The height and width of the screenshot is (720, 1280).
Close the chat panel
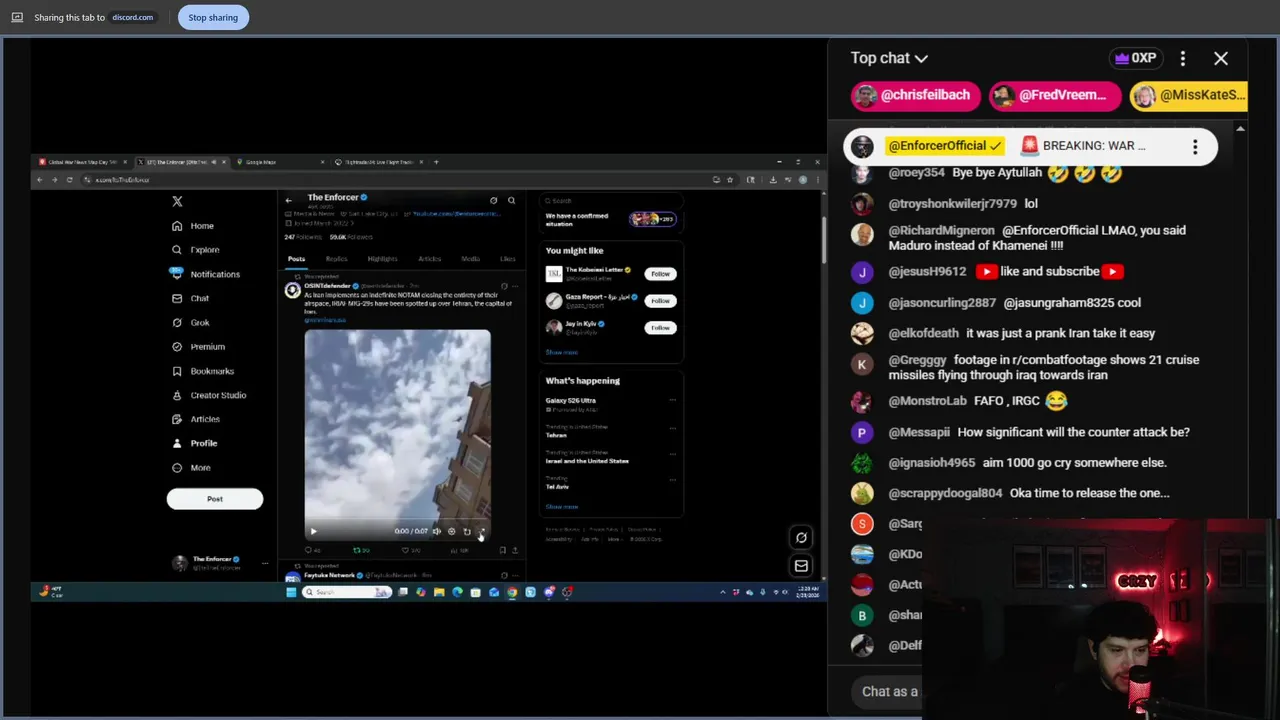pyautogui.click(x=1221, y=59)
